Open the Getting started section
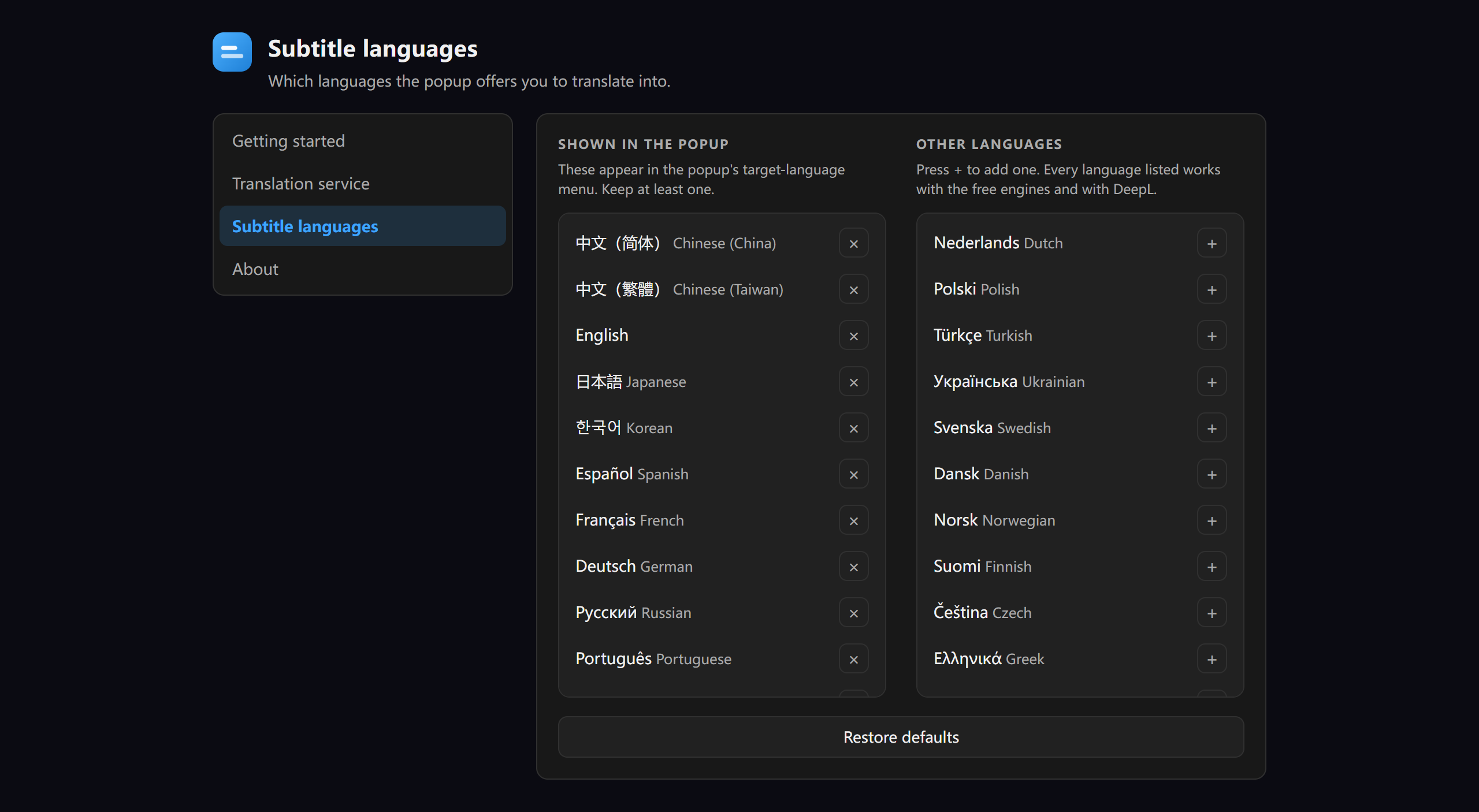 coord(363,141)
